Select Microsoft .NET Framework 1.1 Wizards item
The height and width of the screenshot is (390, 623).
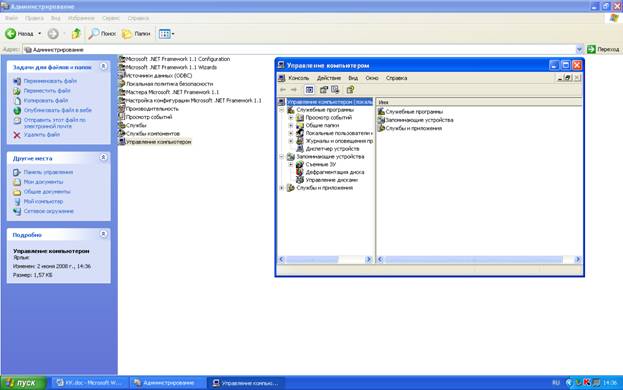pos(171,67)
